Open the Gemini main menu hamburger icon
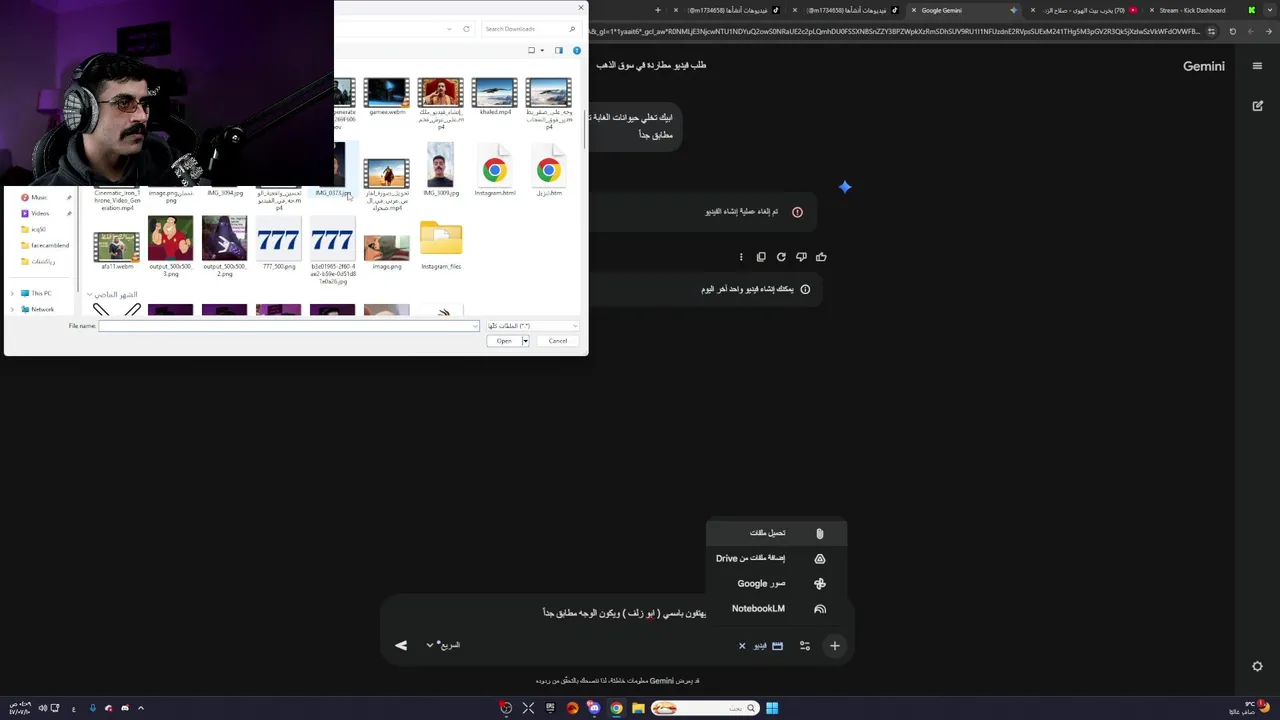Screen dimensions: 1280x720 [1257, 66]
